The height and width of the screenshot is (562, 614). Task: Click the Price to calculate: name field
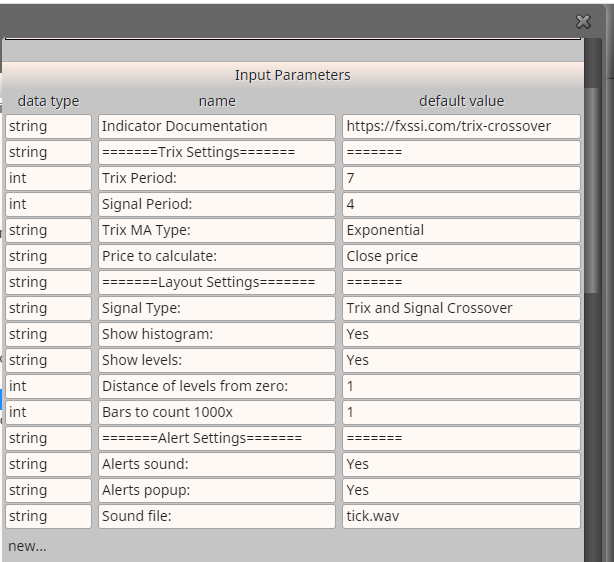[x=217, y=256]
